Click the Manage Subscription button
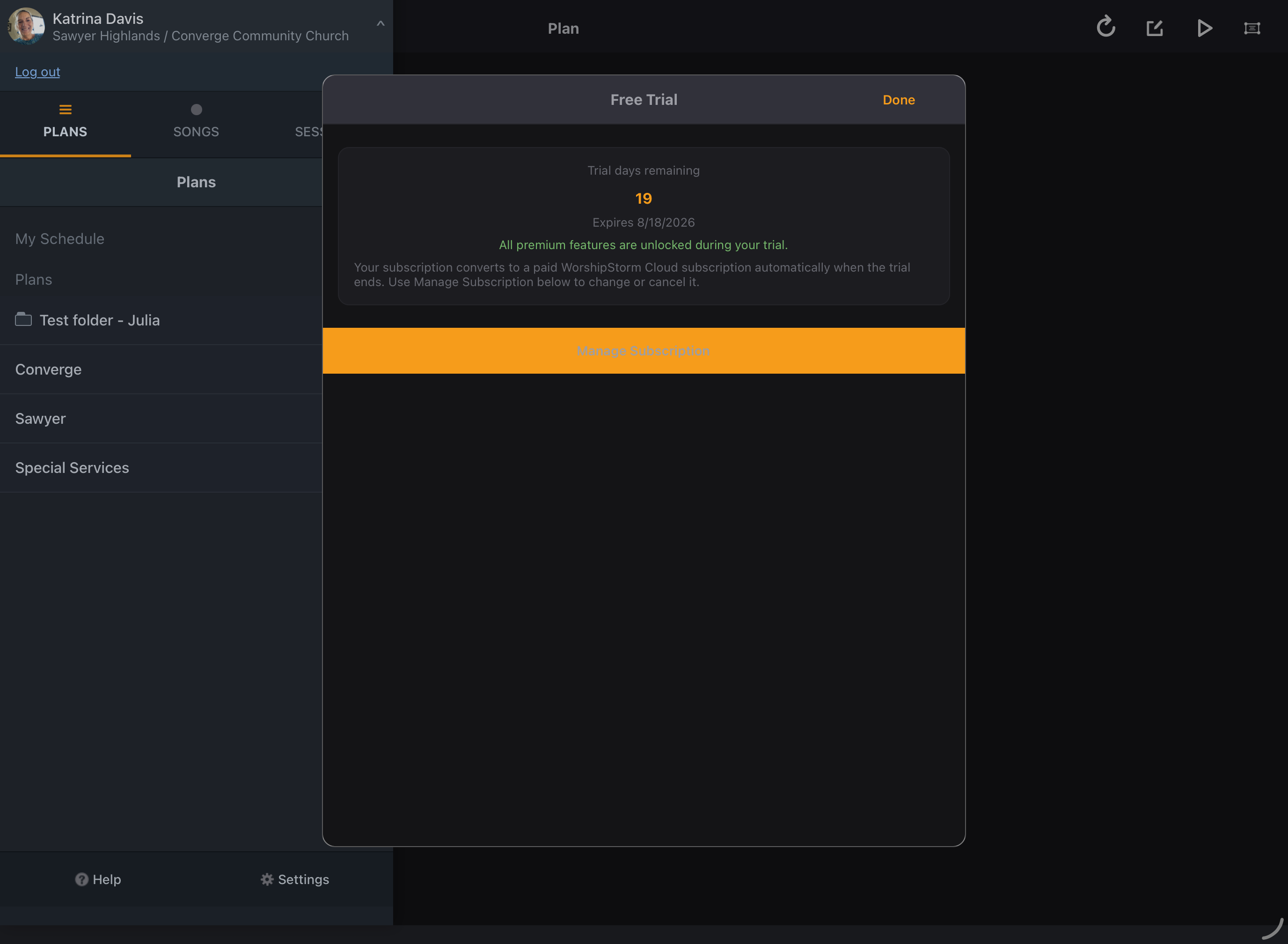This screenshot has width=1288, height=944. [644, 351]
